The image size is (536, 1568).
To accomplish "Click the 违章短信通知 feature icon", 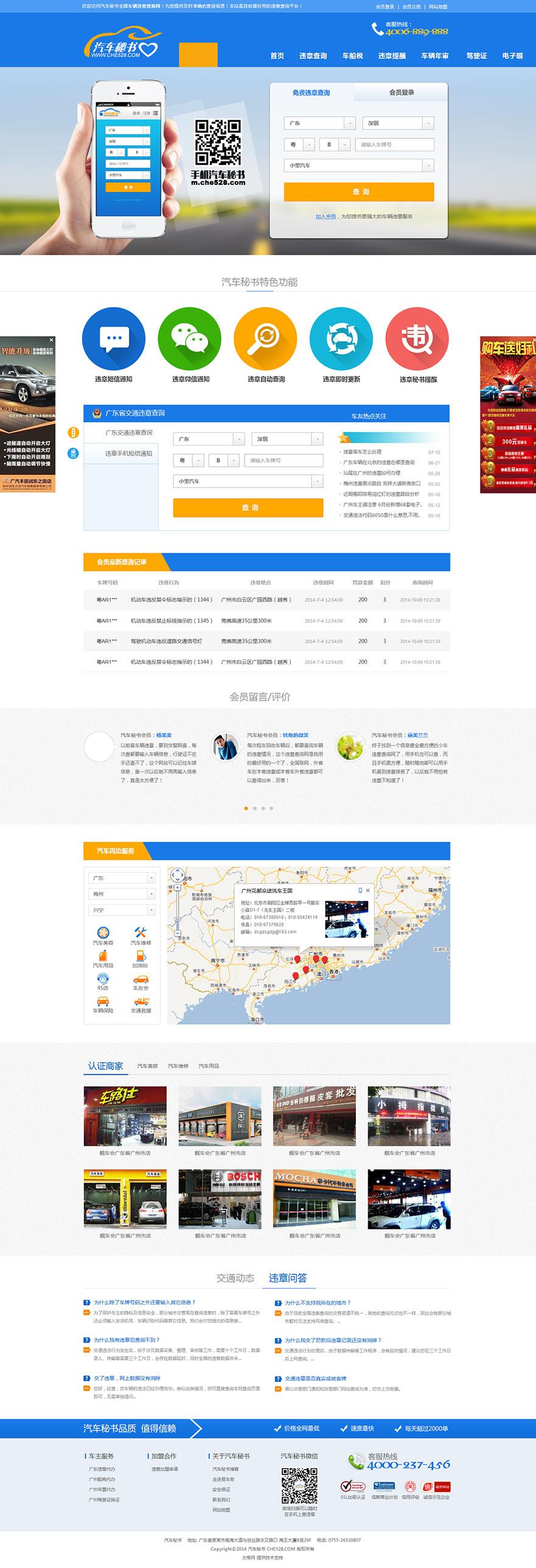I will click(x=113, y=339).
